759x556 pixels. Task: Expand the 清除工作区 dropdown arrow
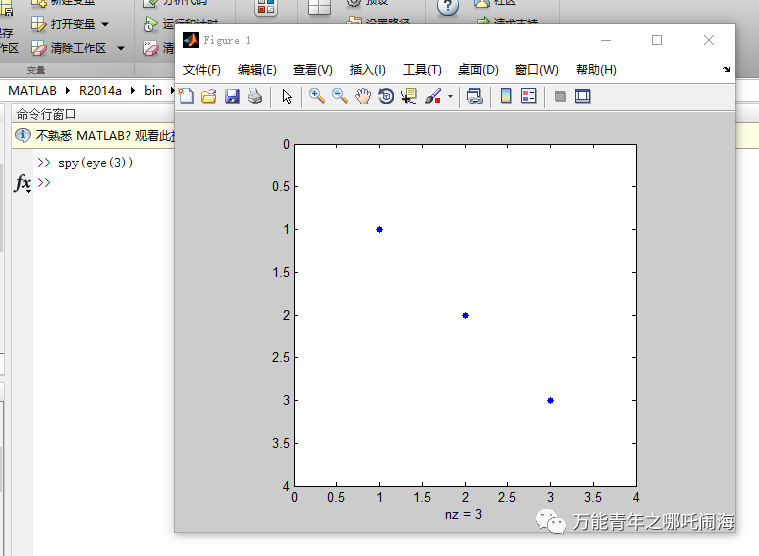click(x=121, y=48)
